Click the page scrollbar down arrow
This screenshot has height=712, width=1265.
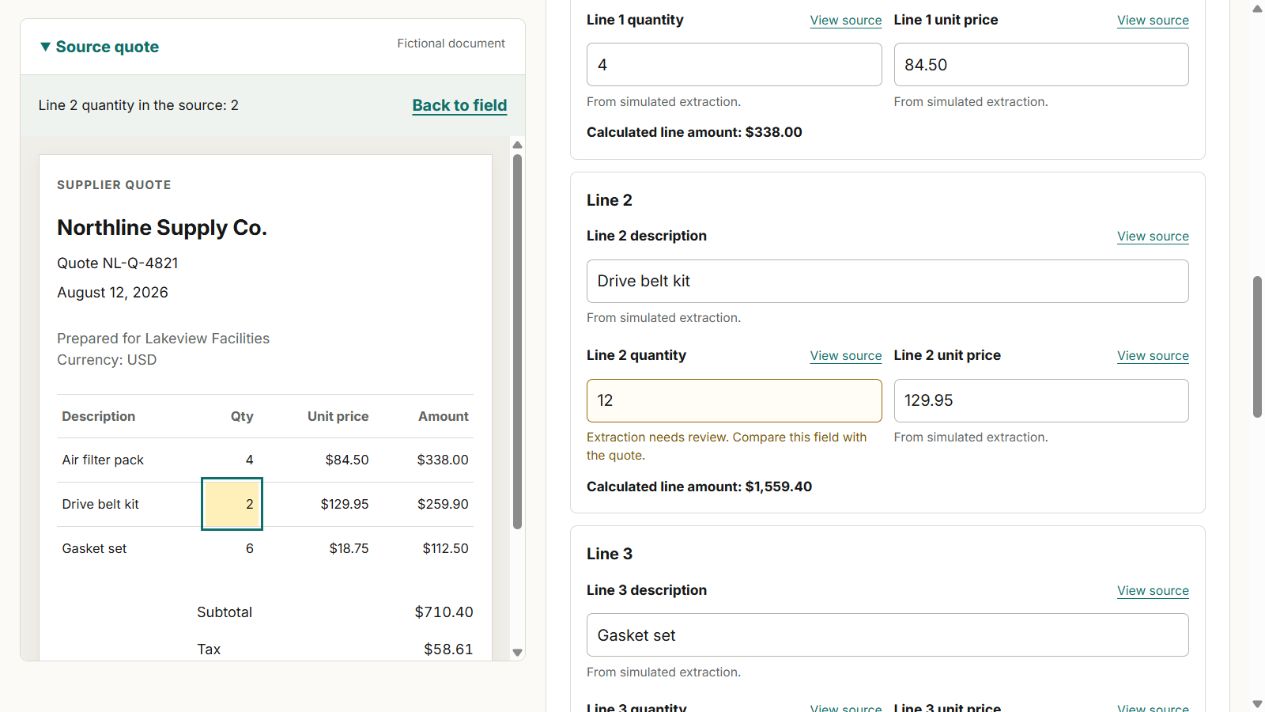pos(1257,704)
